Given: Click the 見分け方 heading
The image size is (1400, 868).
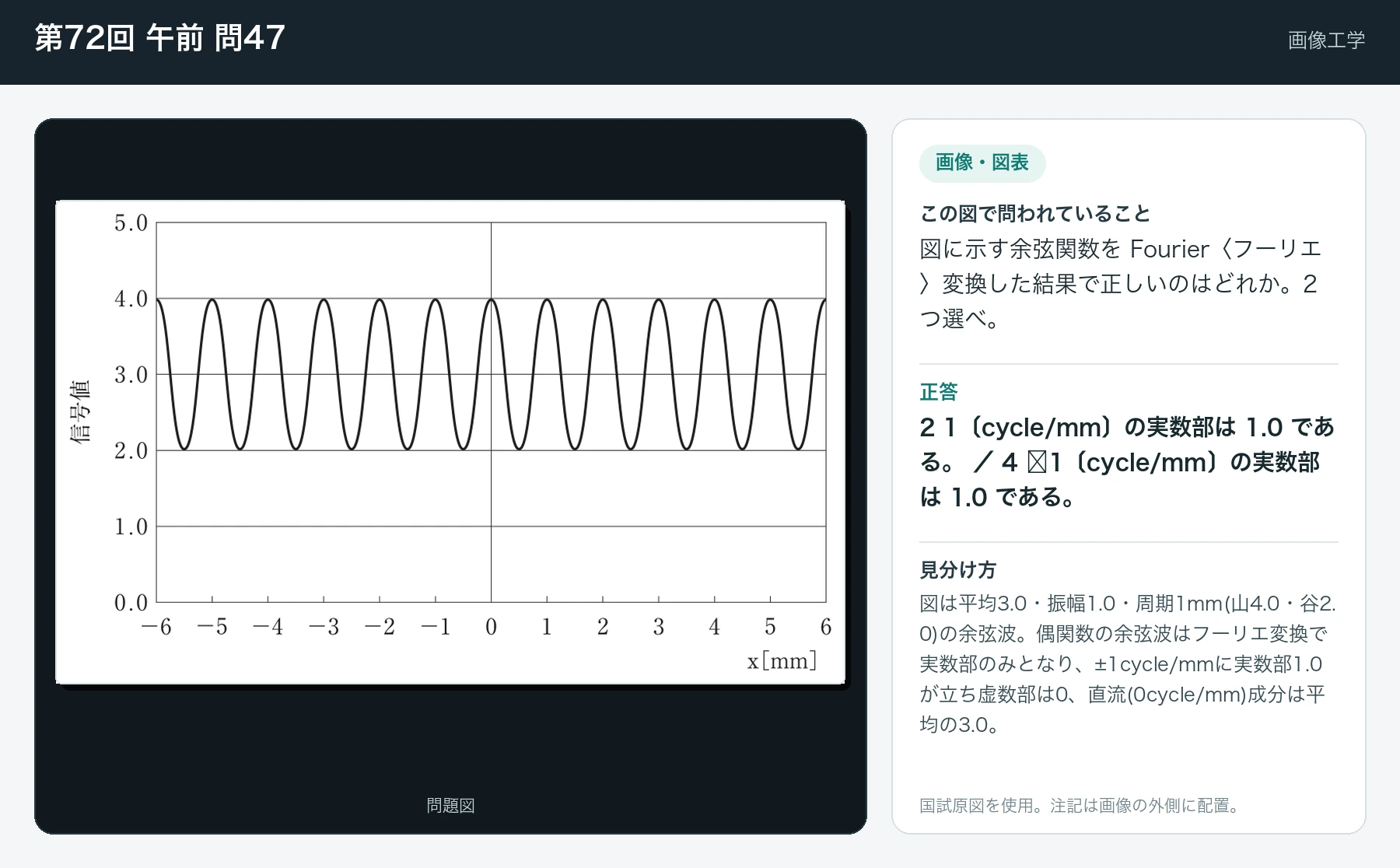Looking at the screenshot, I should [x=957, y=569].
